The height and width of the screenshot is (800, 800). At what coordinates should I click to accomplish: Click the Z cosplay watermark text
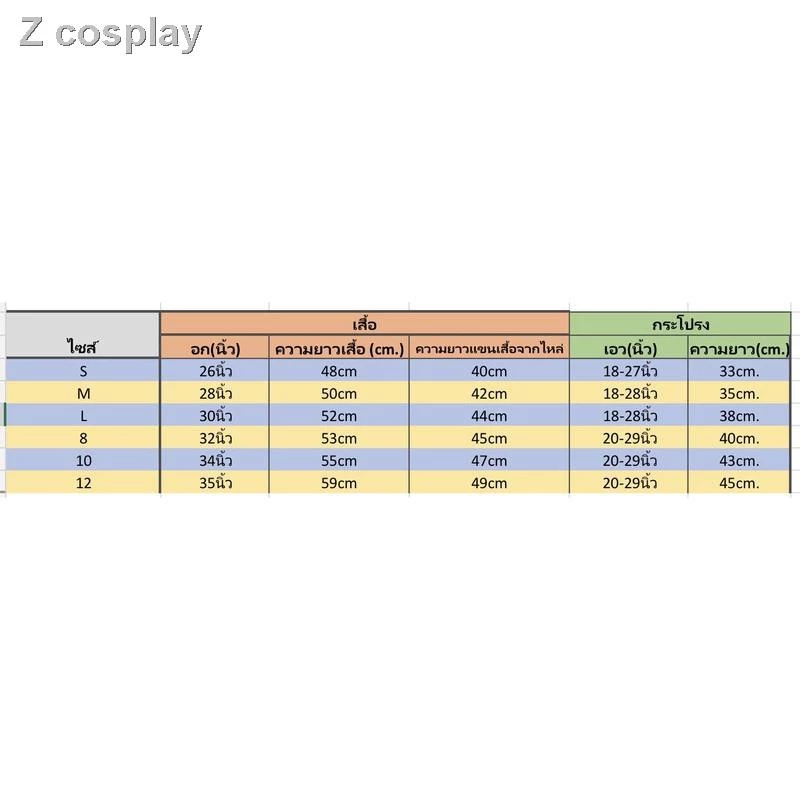coord(110,34)
